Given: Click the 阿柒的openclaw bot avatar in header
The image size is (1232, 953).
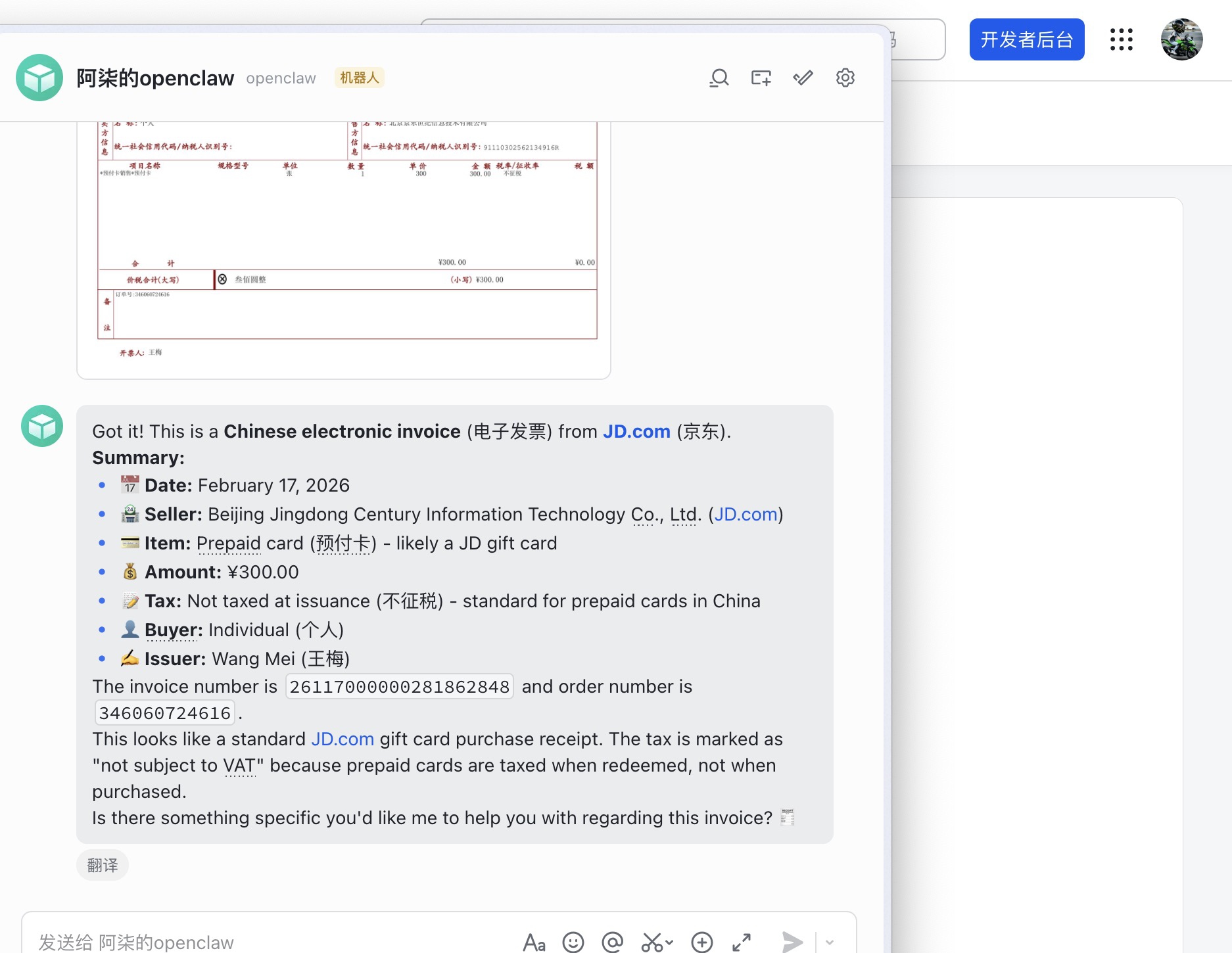Looking at the screenshot, I should [x=39, y=78].
